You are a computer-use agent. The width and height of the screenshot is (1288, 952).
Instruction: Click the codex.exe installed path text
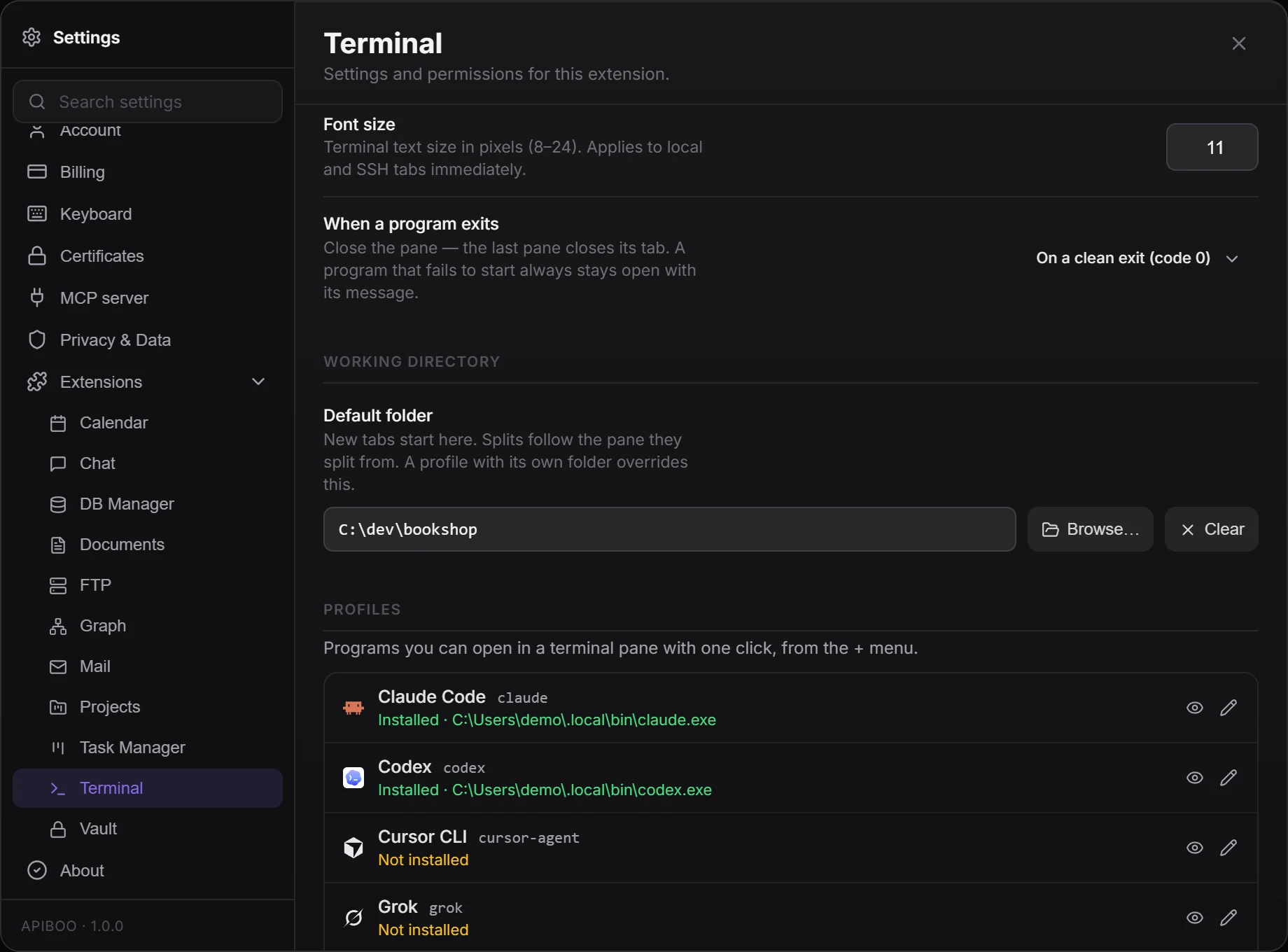click(582, 790)
